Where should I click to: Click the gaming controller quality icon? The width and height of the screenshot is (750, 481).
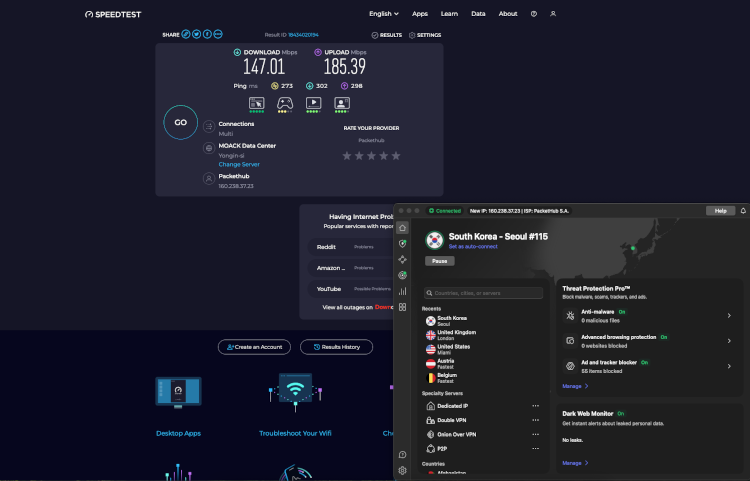[x=285, y=103]
